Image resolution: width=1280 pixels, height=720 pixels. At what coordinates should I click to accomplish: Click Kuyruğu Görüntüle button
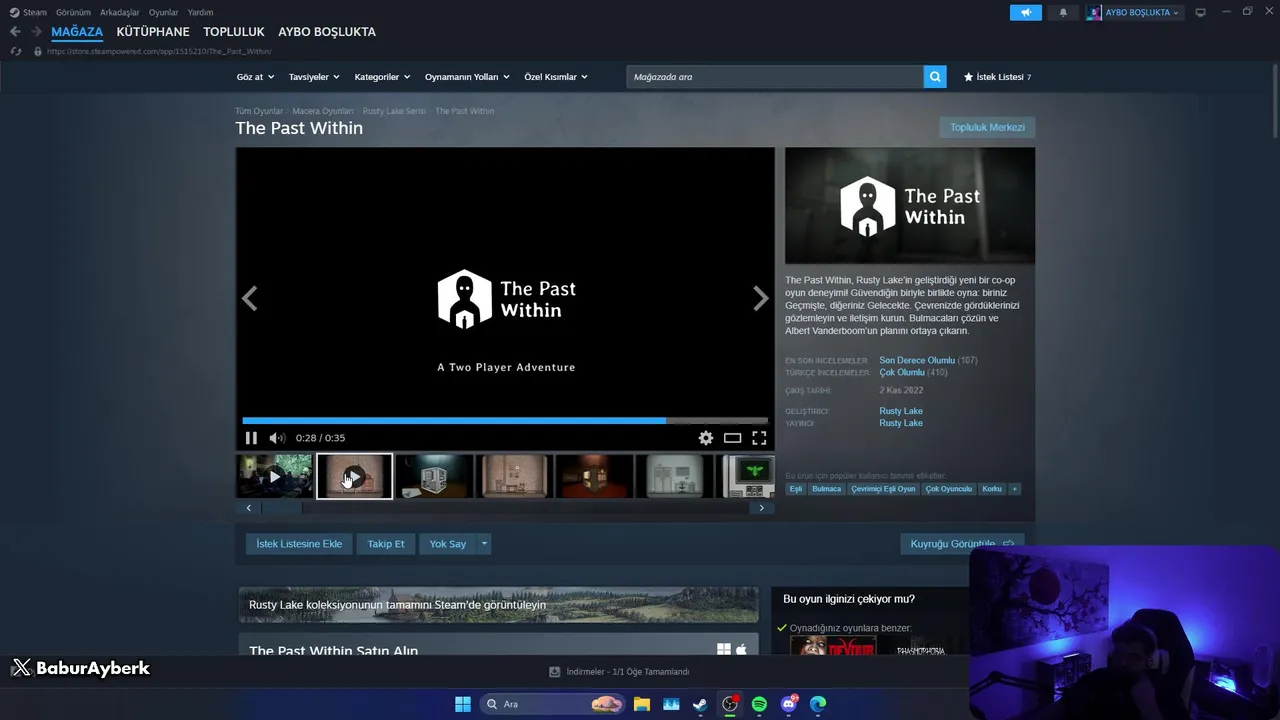point(962,544)
